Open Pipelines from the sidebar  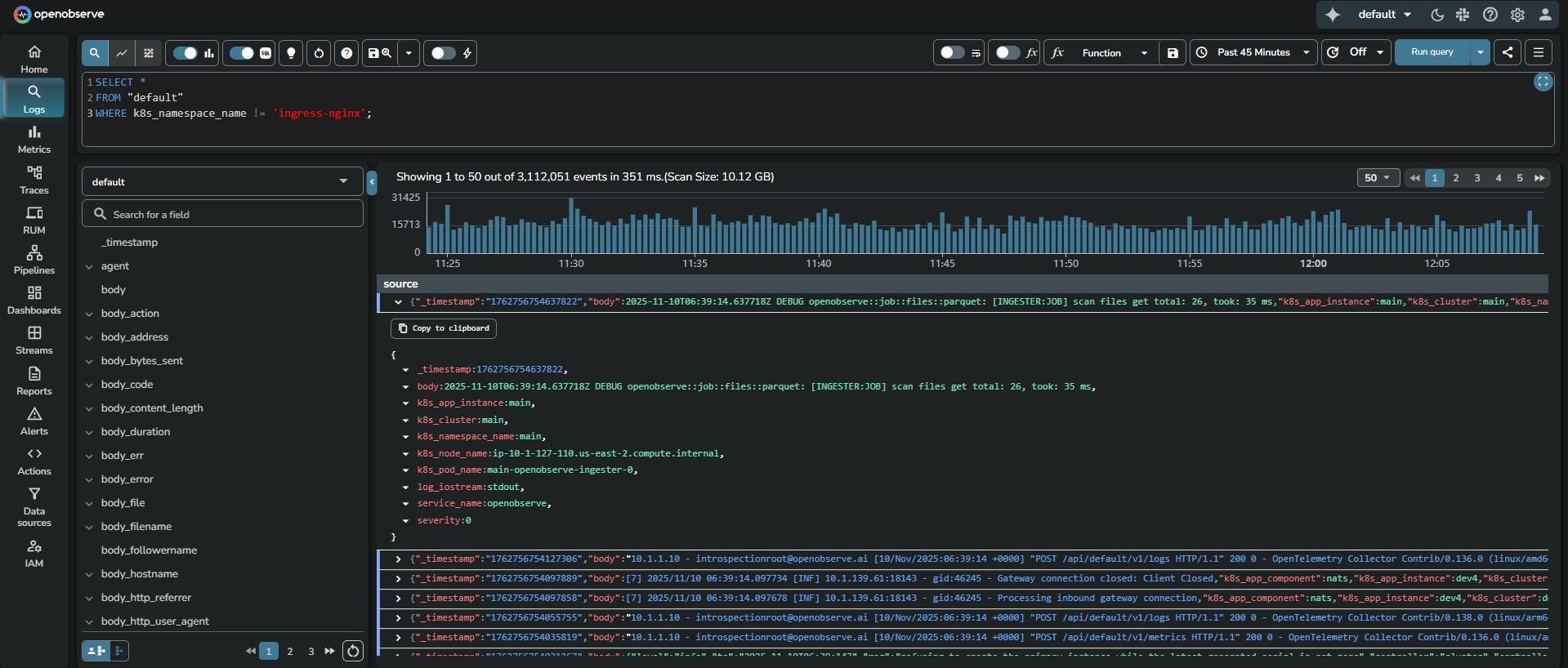pos(34,260)
